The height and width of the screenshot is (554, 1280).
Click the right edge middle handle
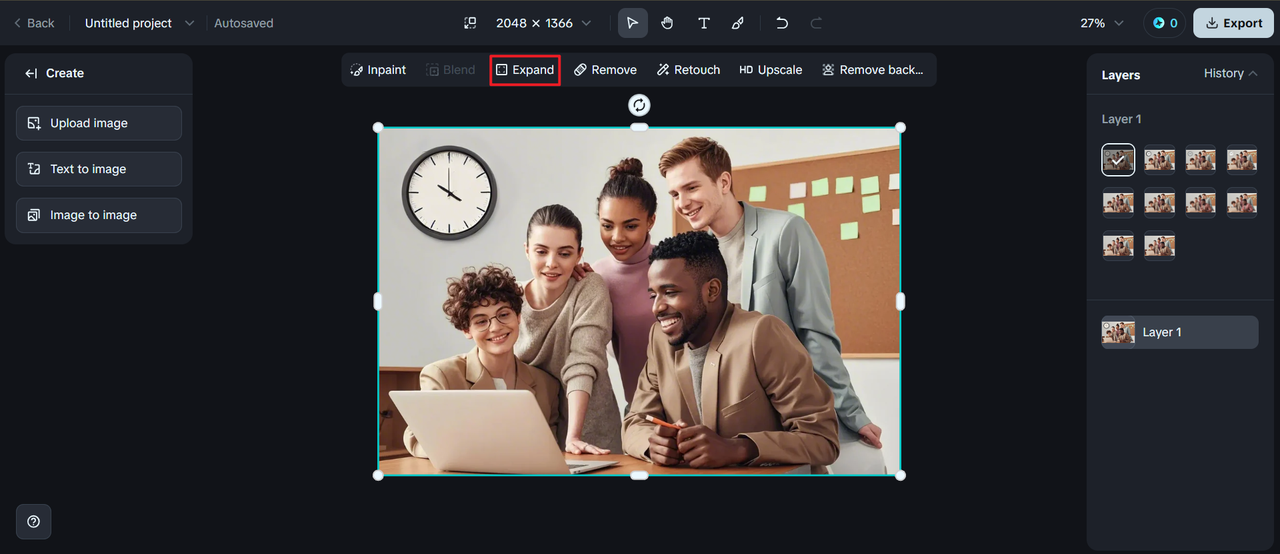pos(900,301)
